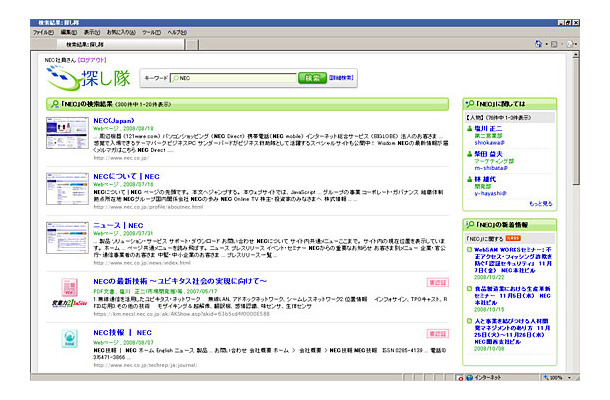Click the 探し隊 logo
Viewport: 610px width, 400px height.
(x=89, y=77)
